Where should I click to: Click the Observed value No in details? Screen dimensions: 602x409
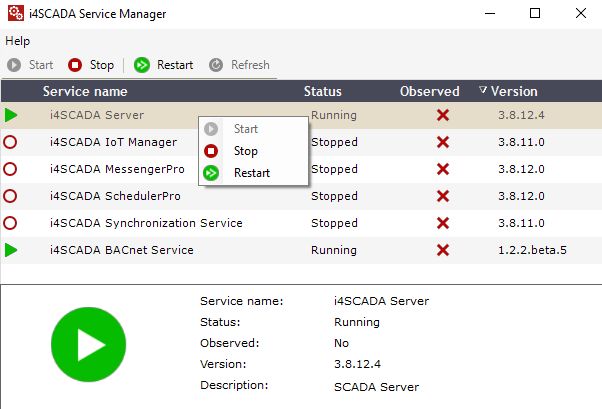[341, 343]
